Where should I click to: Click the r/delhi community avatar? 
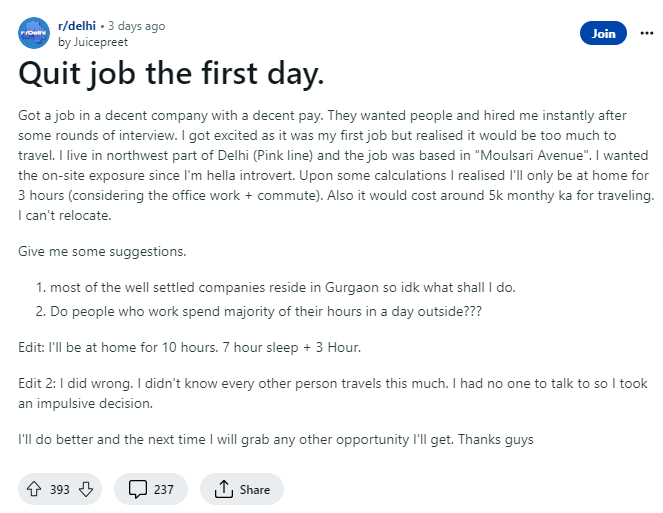point(34,34)
